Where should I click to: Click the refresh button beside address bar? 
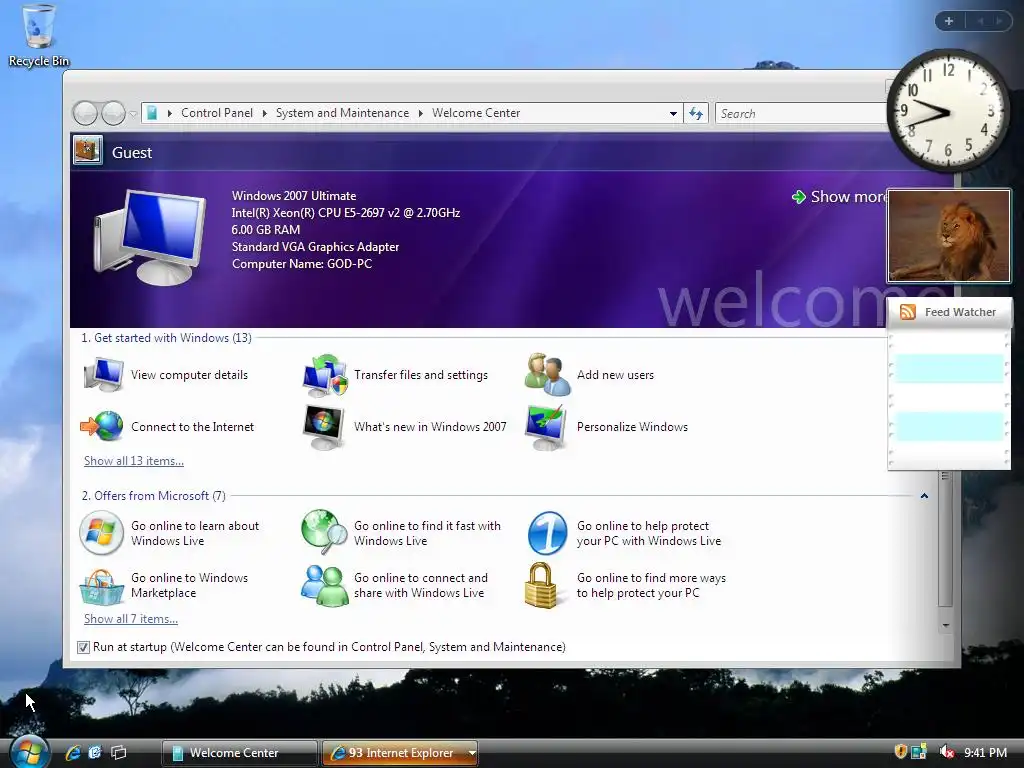pos(696,114)
